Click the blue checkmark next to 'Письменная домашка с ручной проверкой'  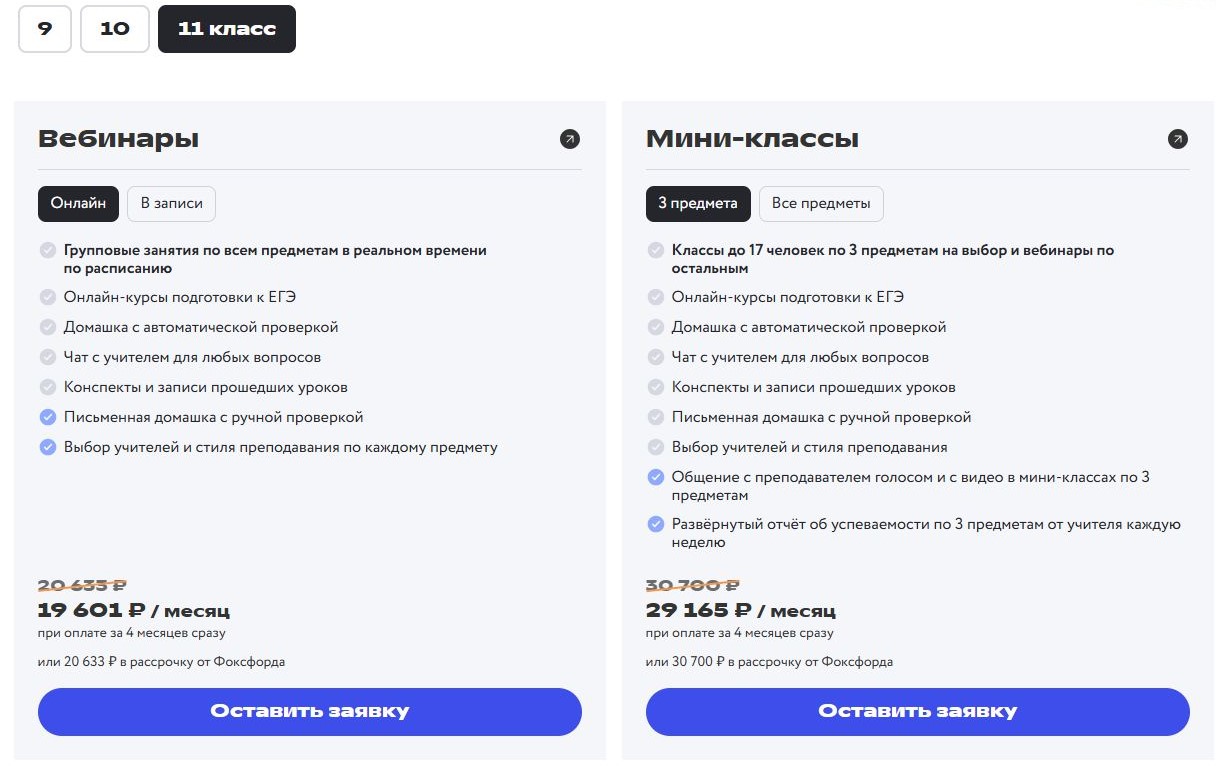47,418
